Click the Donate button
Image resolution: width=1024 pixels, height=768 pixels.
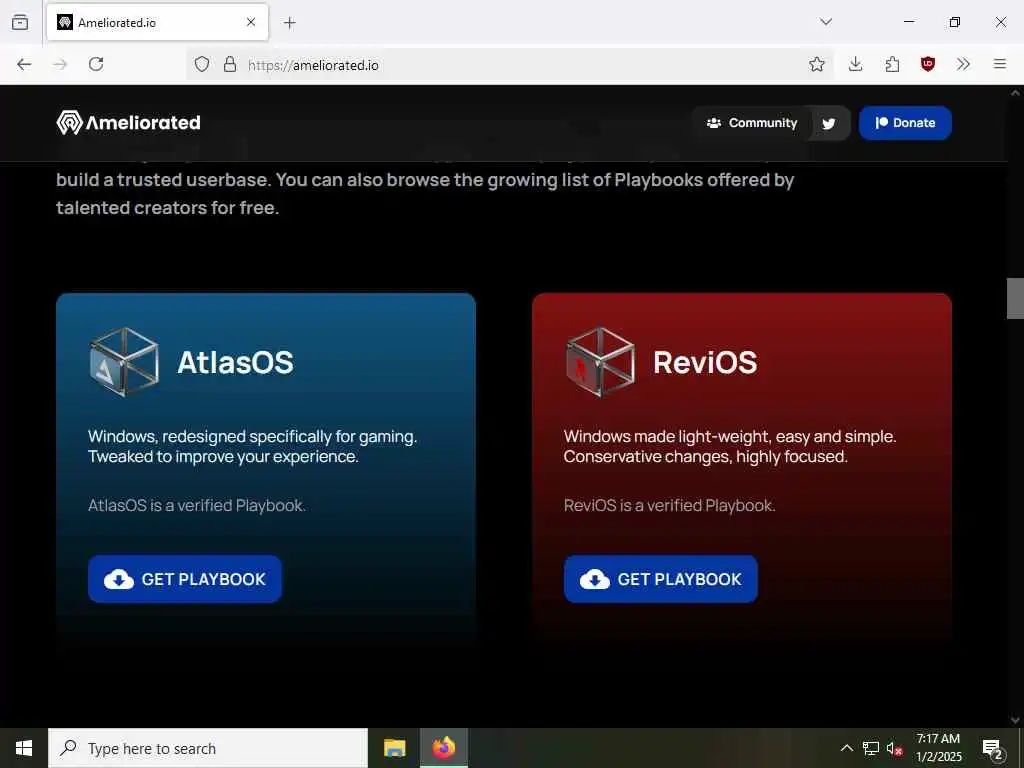[905, 123]
